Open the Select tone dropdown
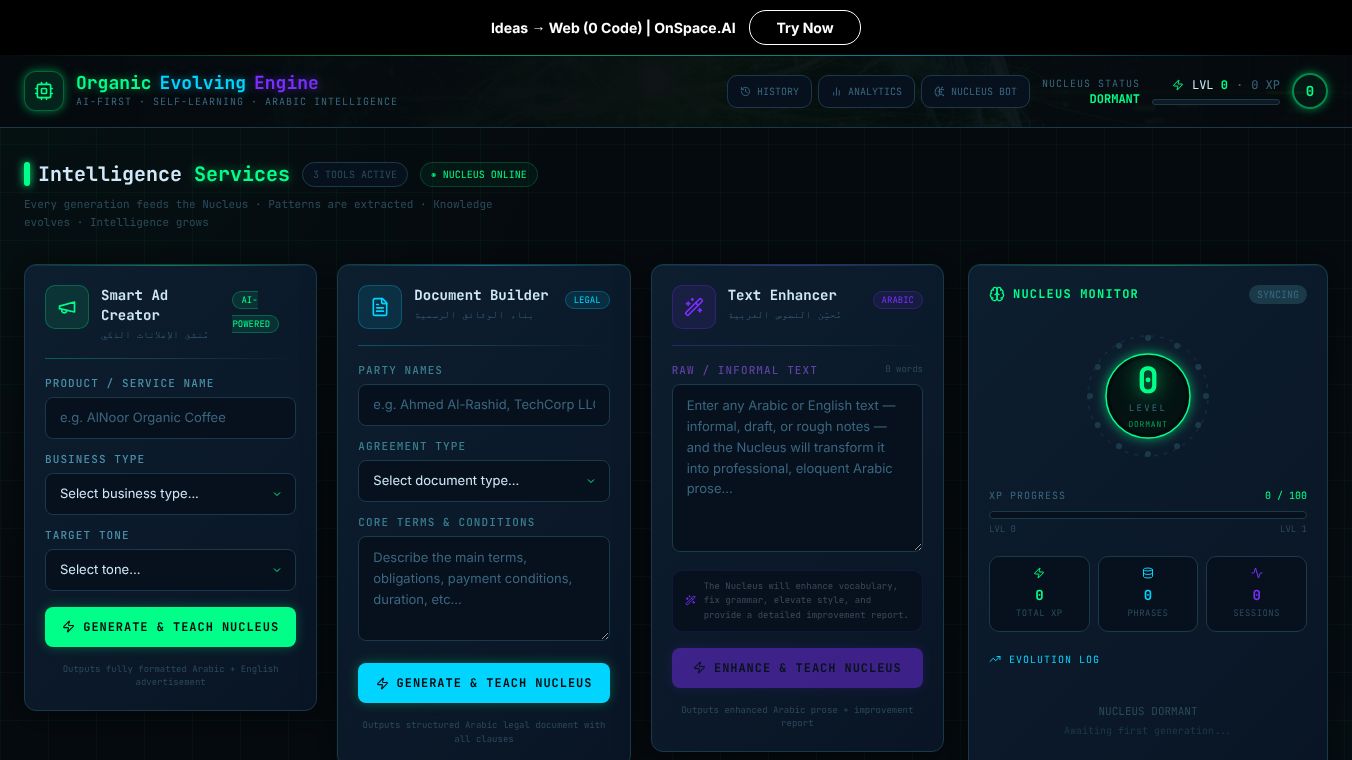 click(x=170, y=570)
